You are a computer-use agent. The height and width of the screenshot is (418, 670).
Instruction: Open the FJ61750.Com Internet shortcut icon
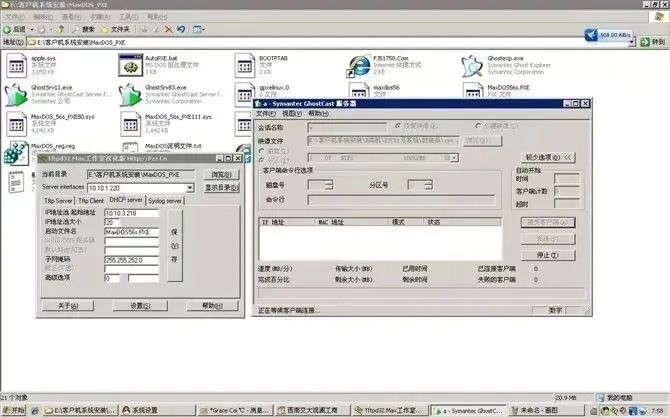(x=359, y=66)
